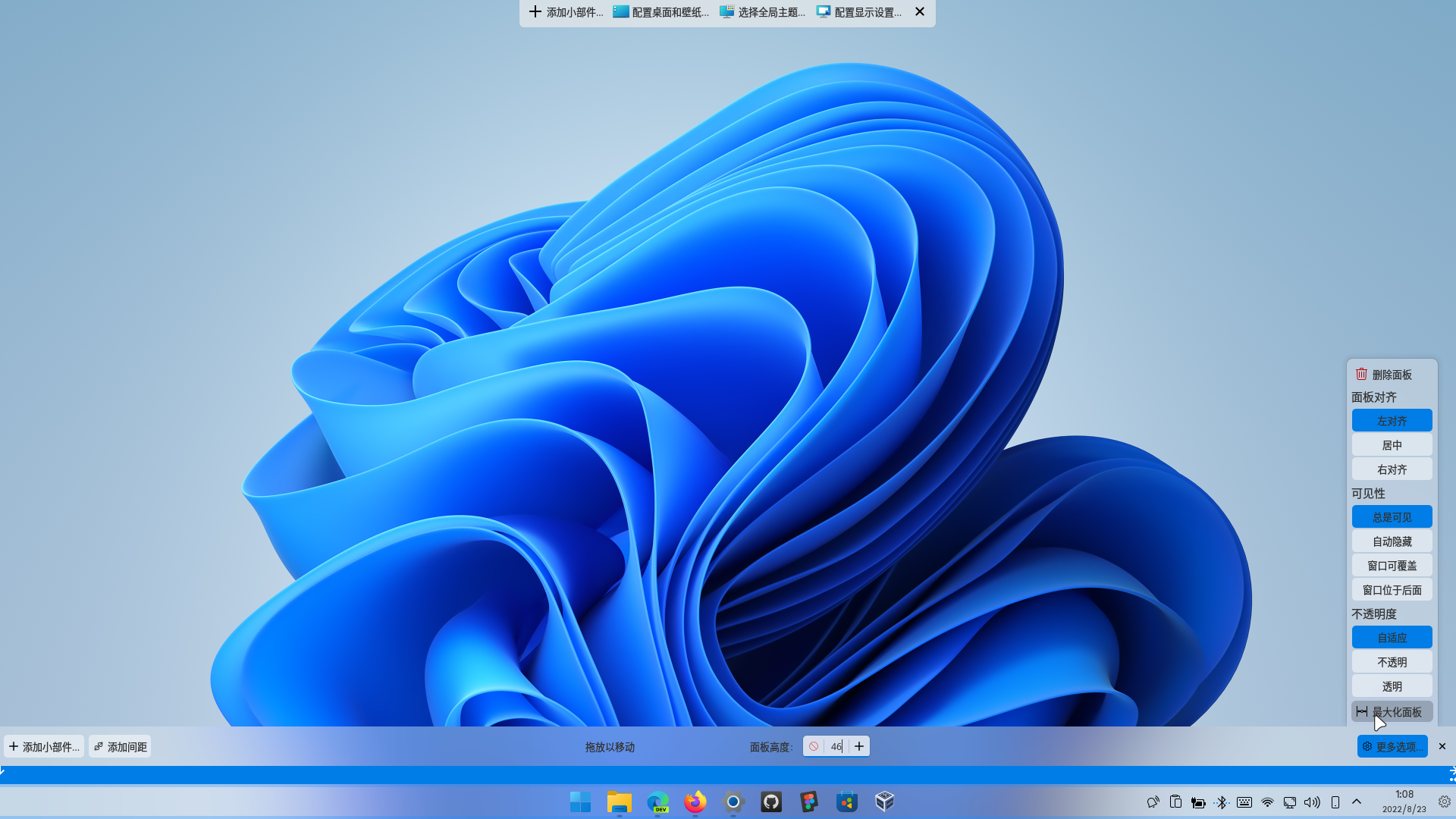Select 居中 panel alignment
Viewport: 1456px width, 819px height.
tap(1392, 445)
